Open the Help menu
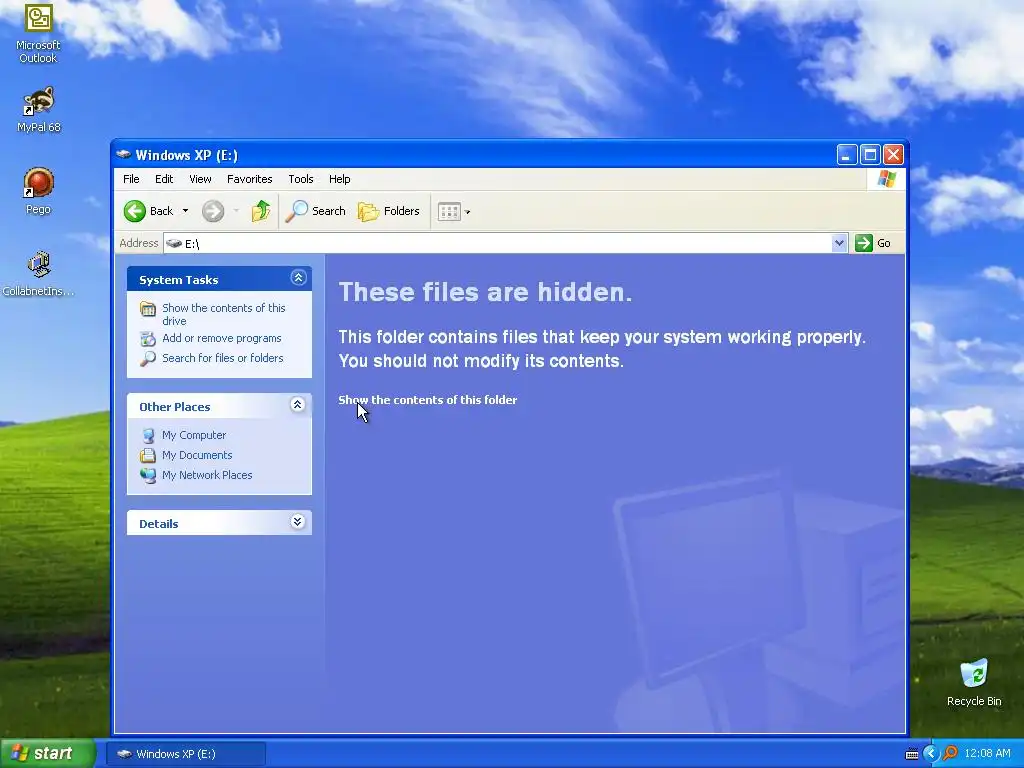 [x=340, y=179]
